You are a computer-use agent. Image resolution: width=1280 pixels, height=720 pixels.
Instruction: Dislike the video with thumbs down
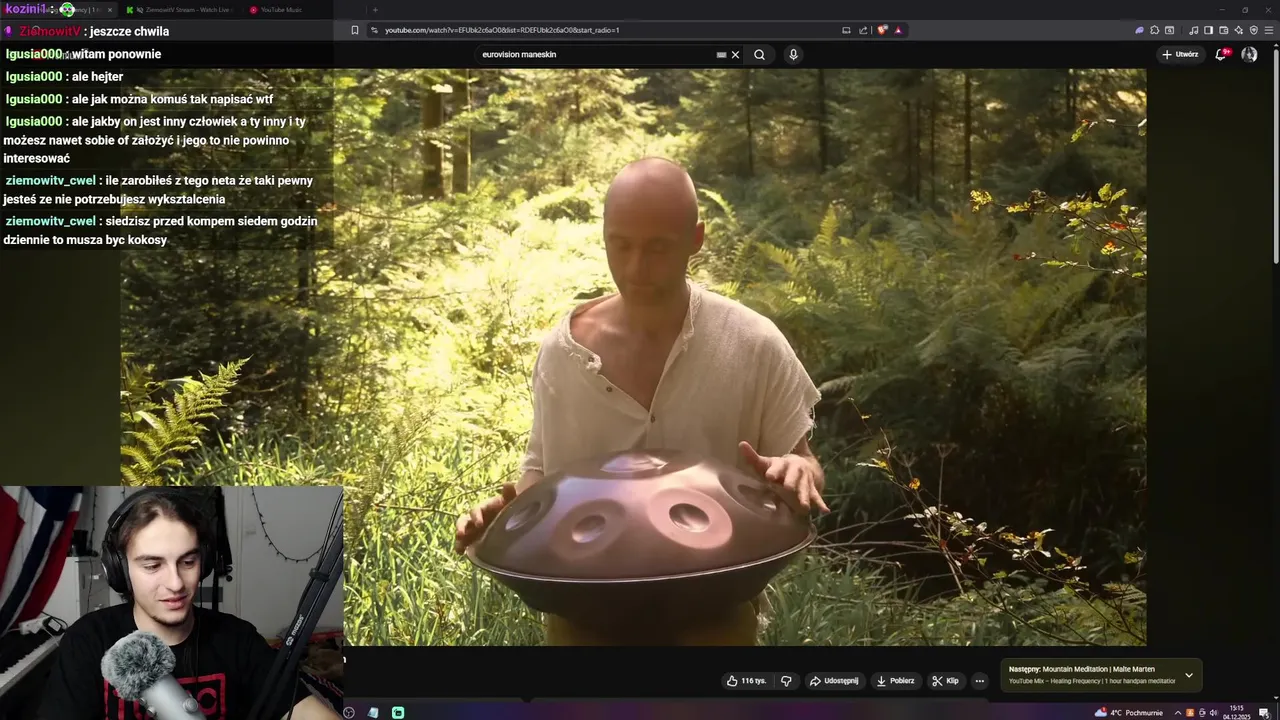coord(786,681)
